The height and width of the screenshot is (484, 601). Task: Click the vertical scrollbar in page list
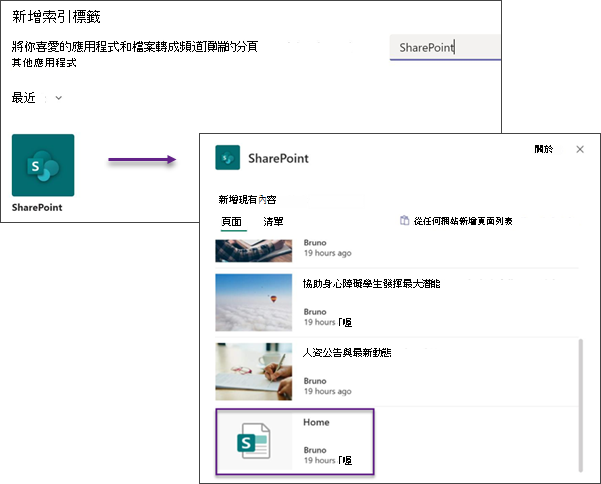[580, 405]
